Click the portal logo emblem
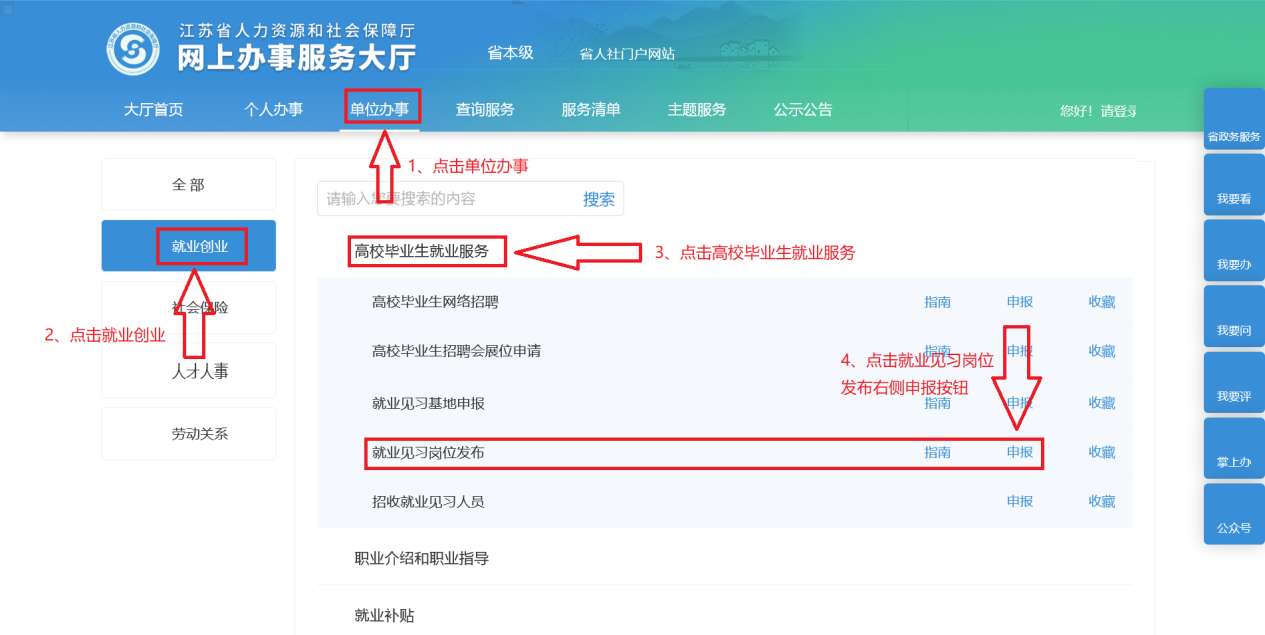The height and width of the screenshot is (635, 1265). pos(133,49)
